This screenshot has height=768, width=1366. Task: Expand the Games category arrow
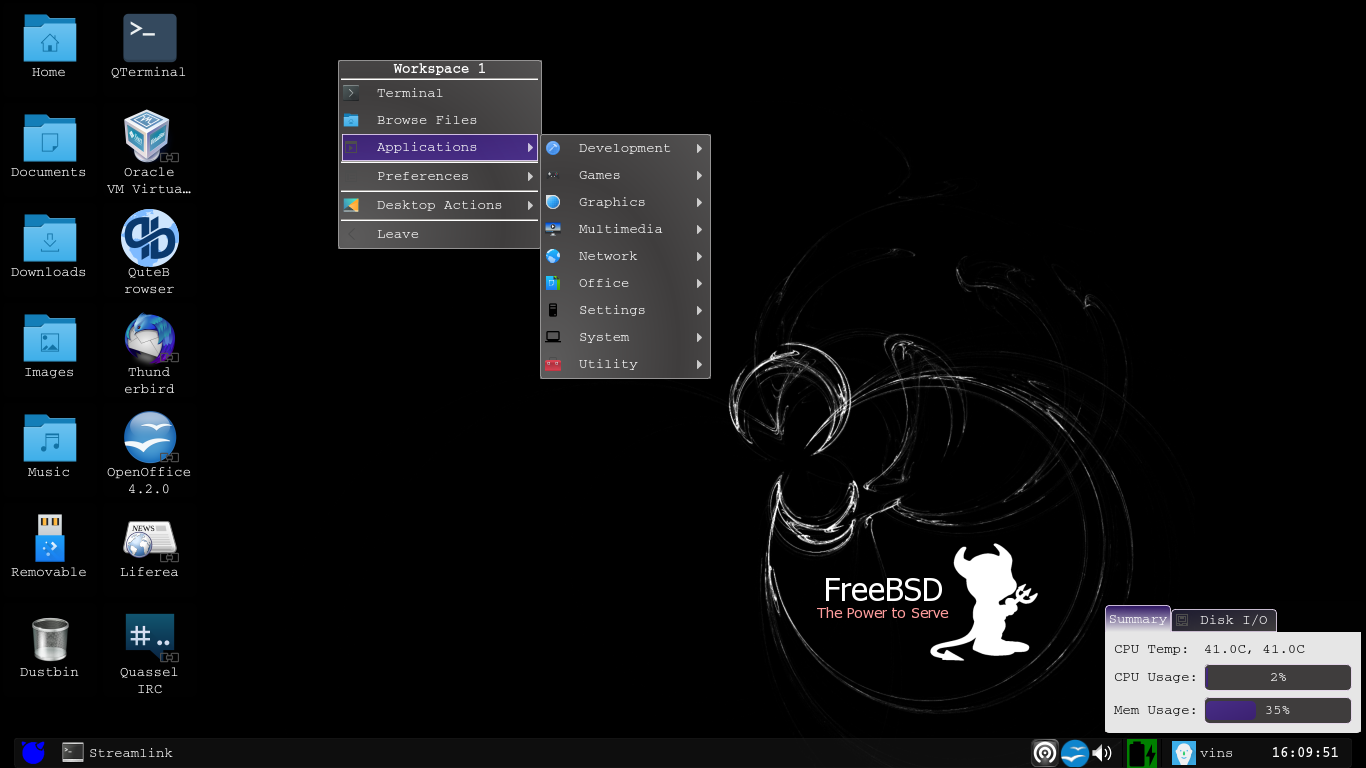click(699, 175)
